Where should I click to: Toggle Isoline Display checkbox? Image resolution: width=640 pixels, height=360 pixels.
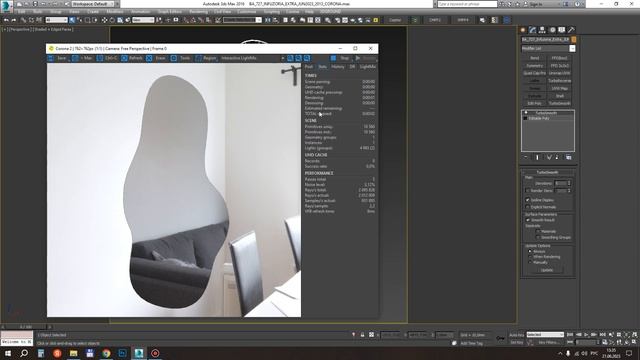(528, 200)
